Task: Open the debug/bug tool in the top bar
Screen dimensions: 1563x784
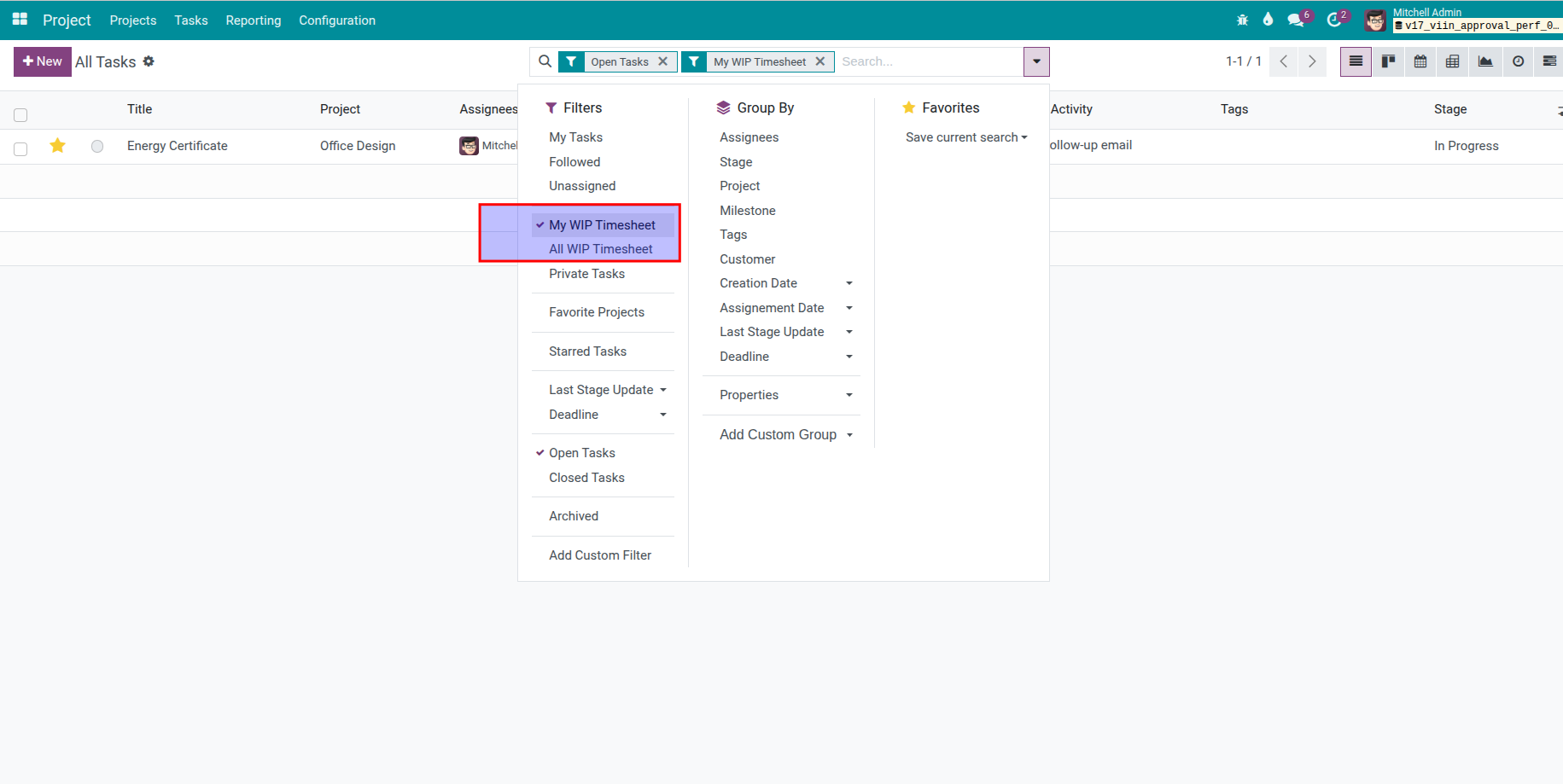Action: click(x=1242, y=19)
